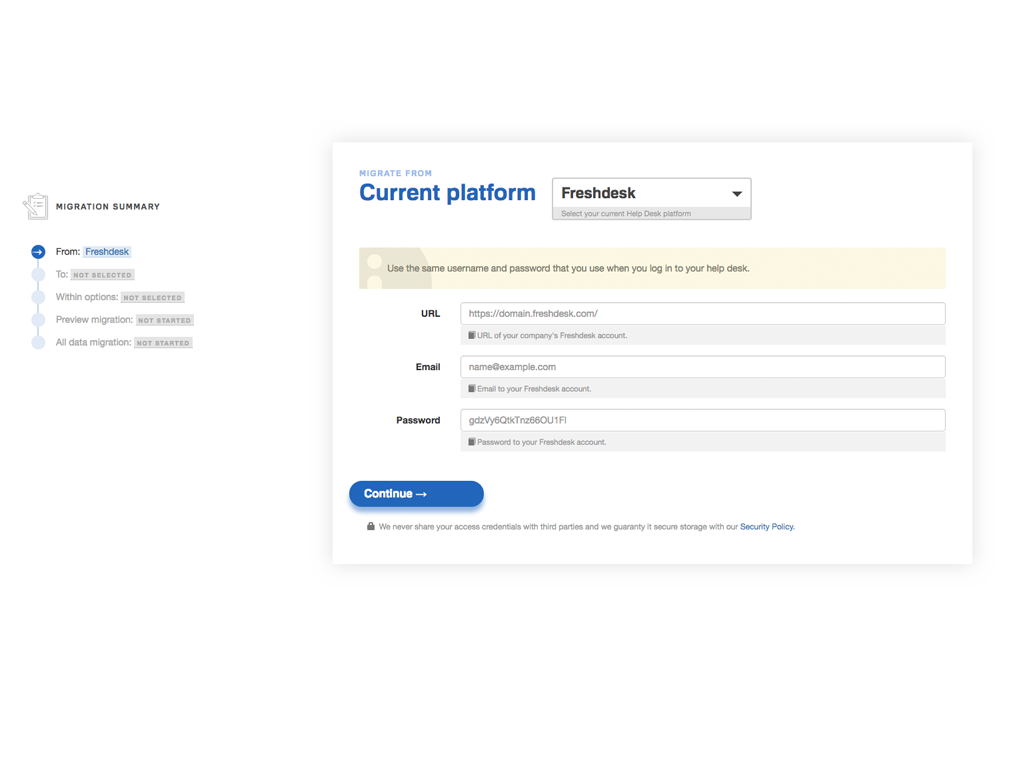Click the hint icon under Password field
Screen dimensions: 1024x768
[x=472, y=442]
